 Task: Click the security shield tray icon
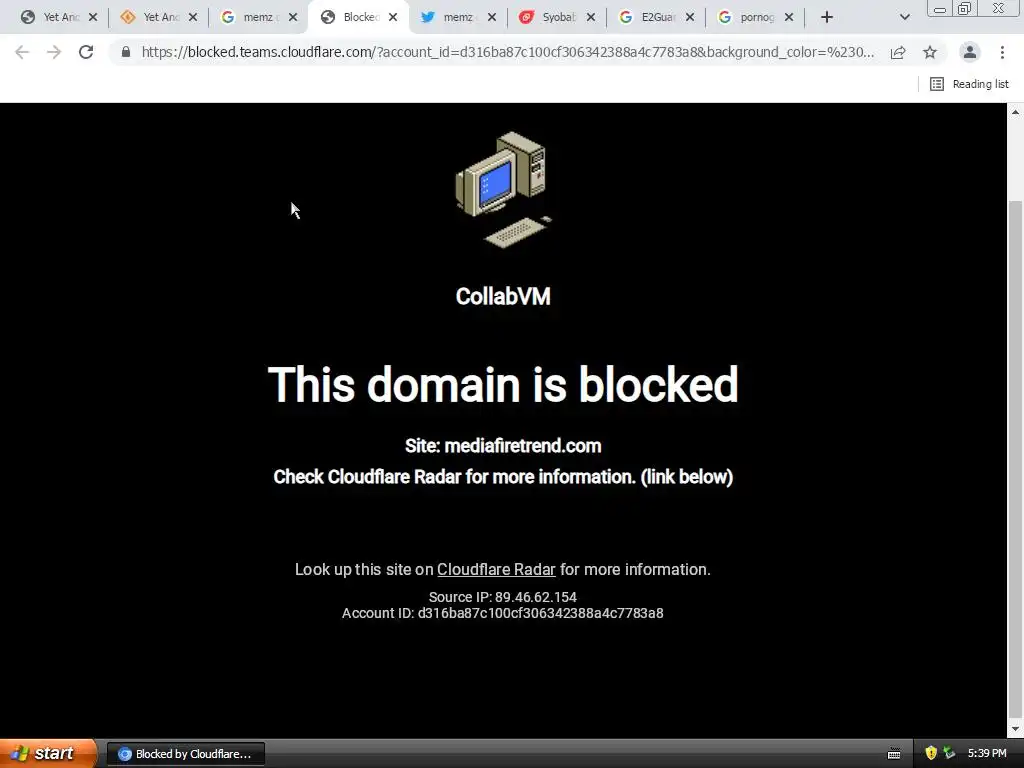tap(931, 753)
